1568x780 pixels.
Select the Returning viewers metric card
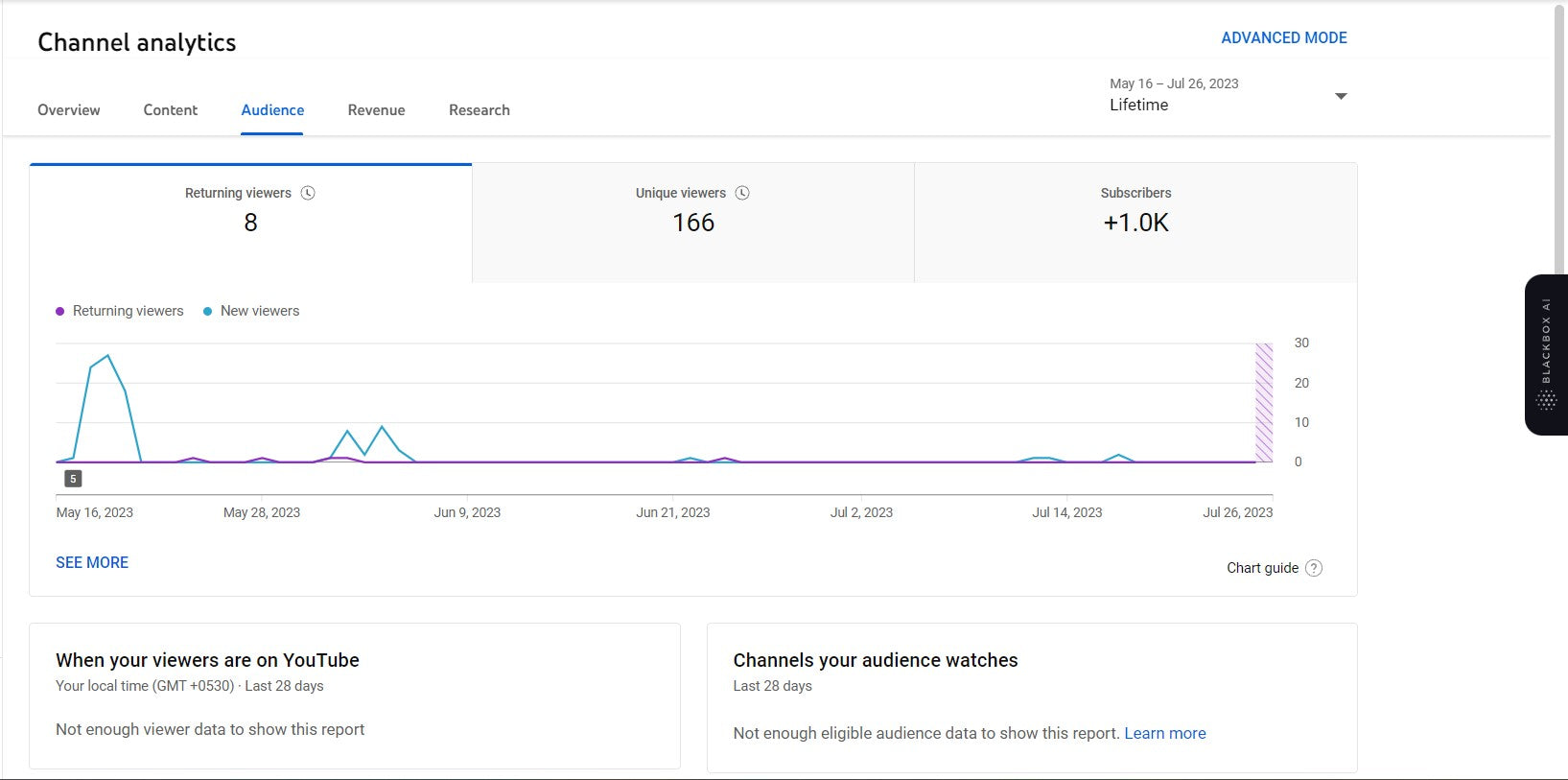250,224
